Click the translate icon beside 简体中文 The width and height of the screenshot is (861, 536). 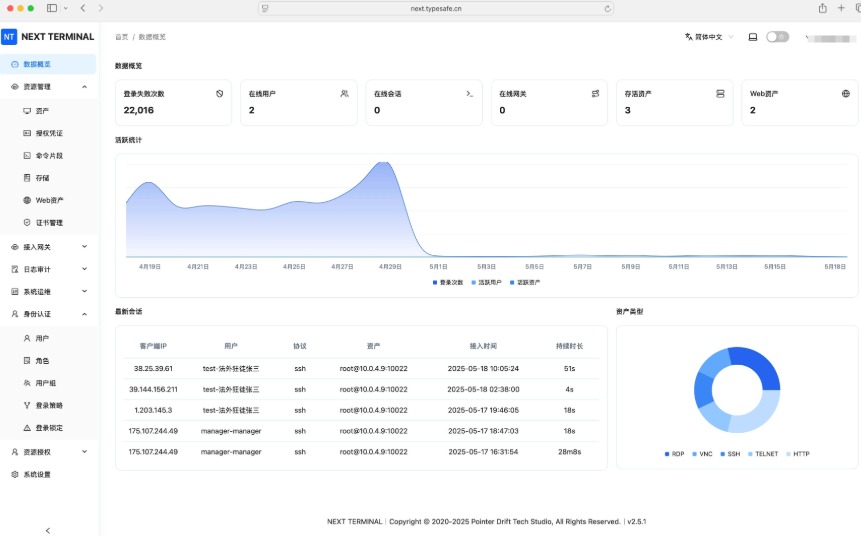[x=689, y=37]
